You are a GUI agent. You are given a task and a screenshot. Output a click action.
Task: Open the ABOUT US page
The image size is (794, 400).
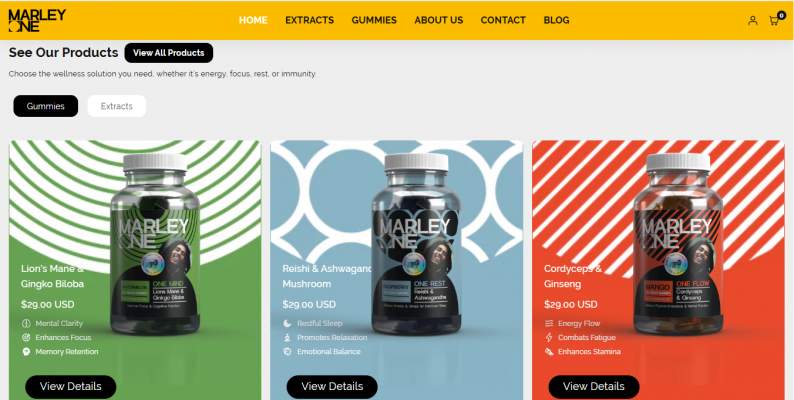[x=439, y=20]
